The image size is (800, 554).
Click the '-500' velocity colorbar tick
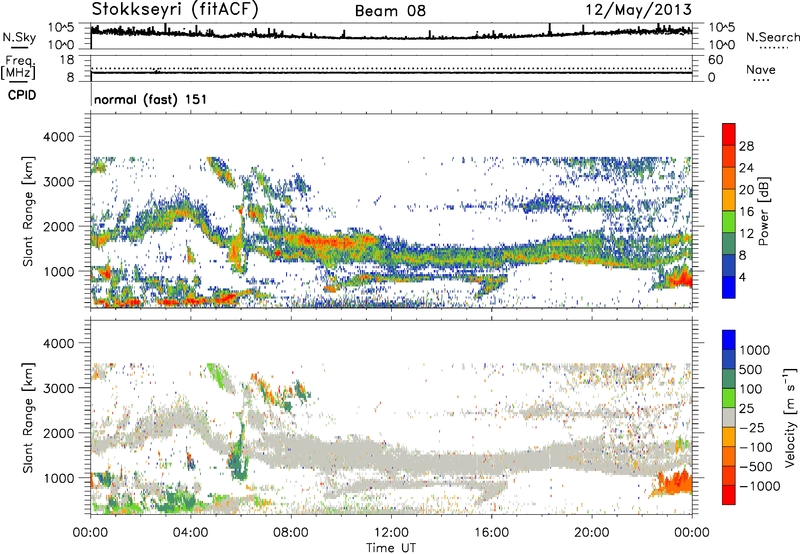(756, 467)
